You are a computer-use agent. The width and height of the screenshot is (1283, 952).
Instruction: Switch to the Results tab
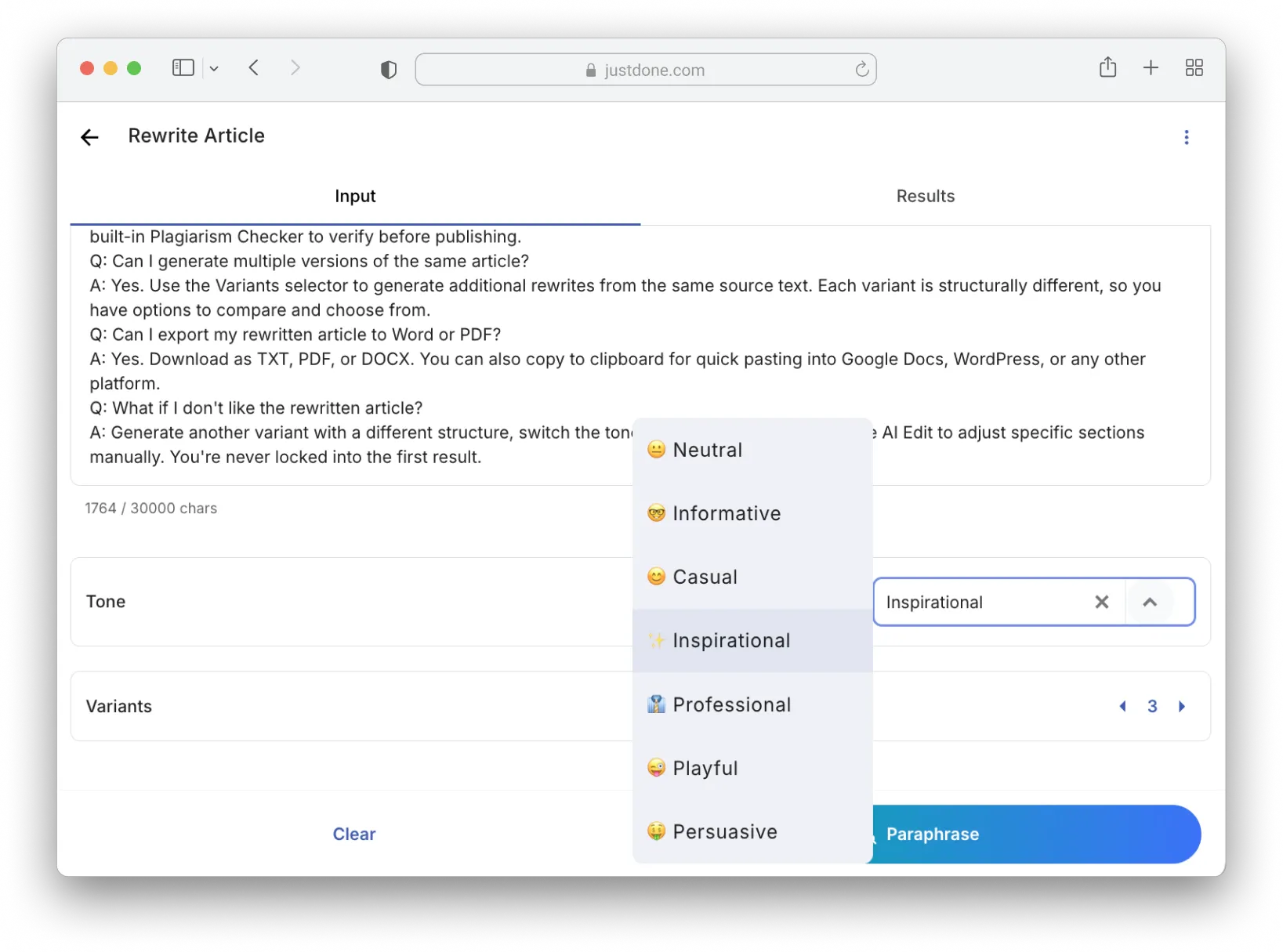(x=925, y=196)
